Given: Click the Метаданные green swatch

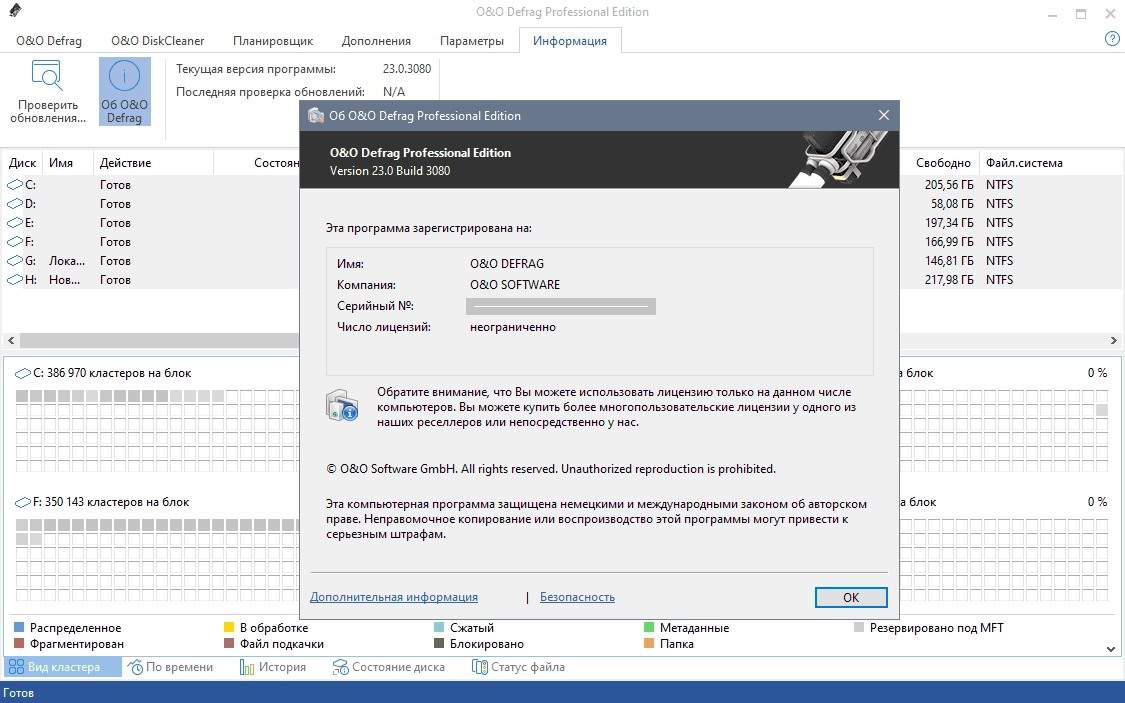Looking at the screenshot, I should click(649, 628).
